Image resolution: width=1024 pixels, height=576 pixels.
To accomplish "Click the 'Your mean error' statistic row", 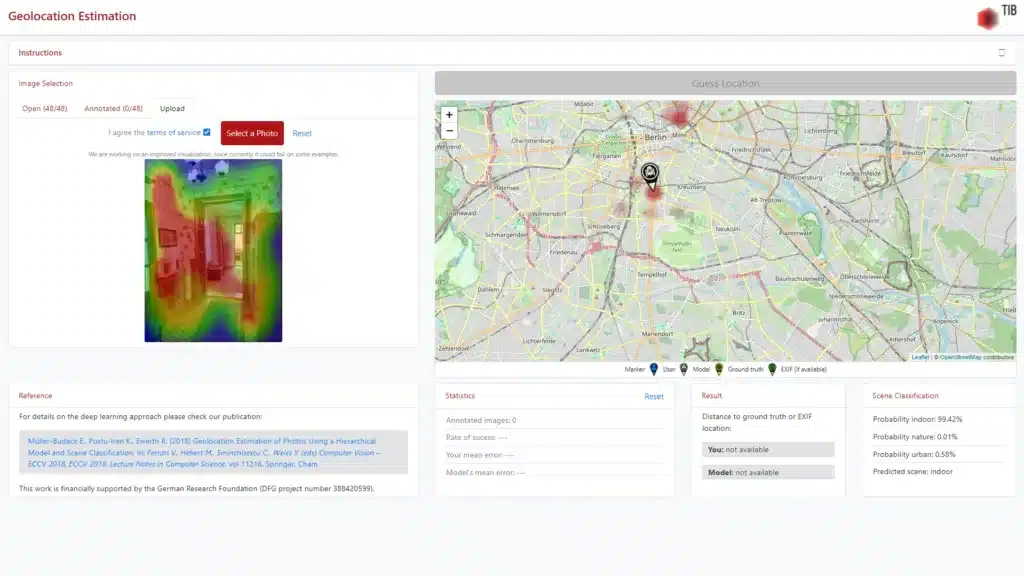I will pyautogui.click(x=554, y=455).
